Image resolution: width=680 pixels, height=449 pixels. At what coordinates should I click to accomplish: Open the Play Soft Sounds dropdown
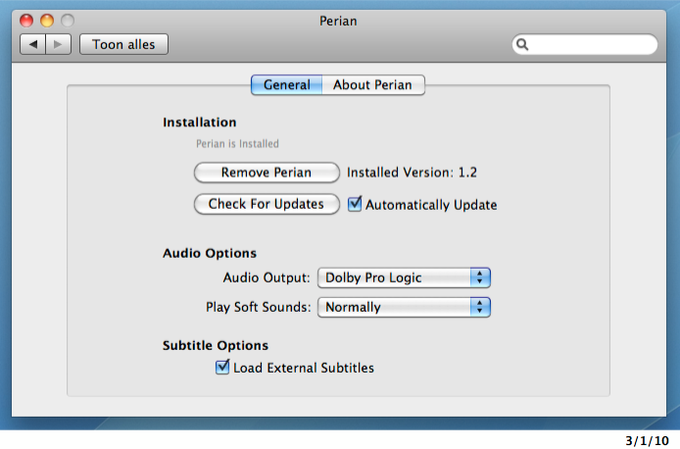click(404, 307)
